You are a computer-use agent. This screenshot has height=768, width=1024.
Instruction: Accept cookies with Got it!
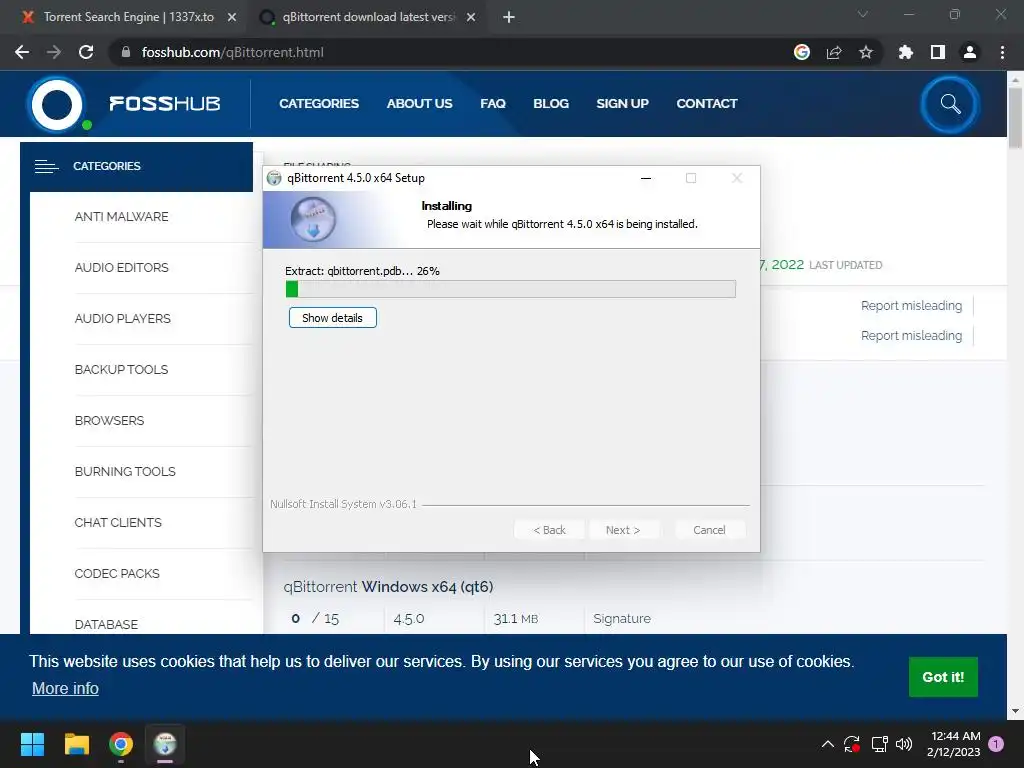tap(943, 677)
